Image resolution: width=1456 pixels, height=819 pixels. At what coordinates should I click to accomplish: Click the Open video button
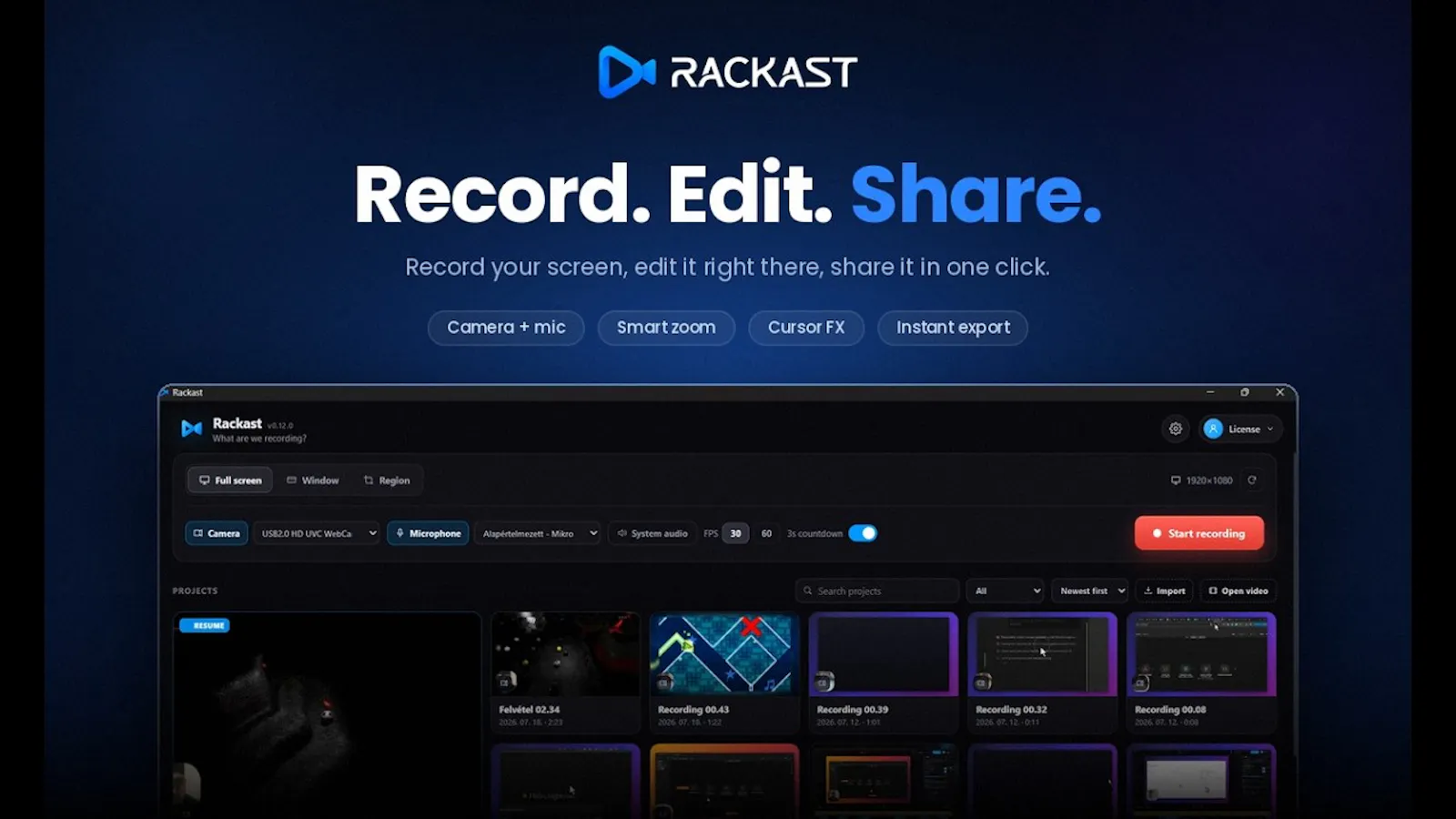tap(1239, 591)
